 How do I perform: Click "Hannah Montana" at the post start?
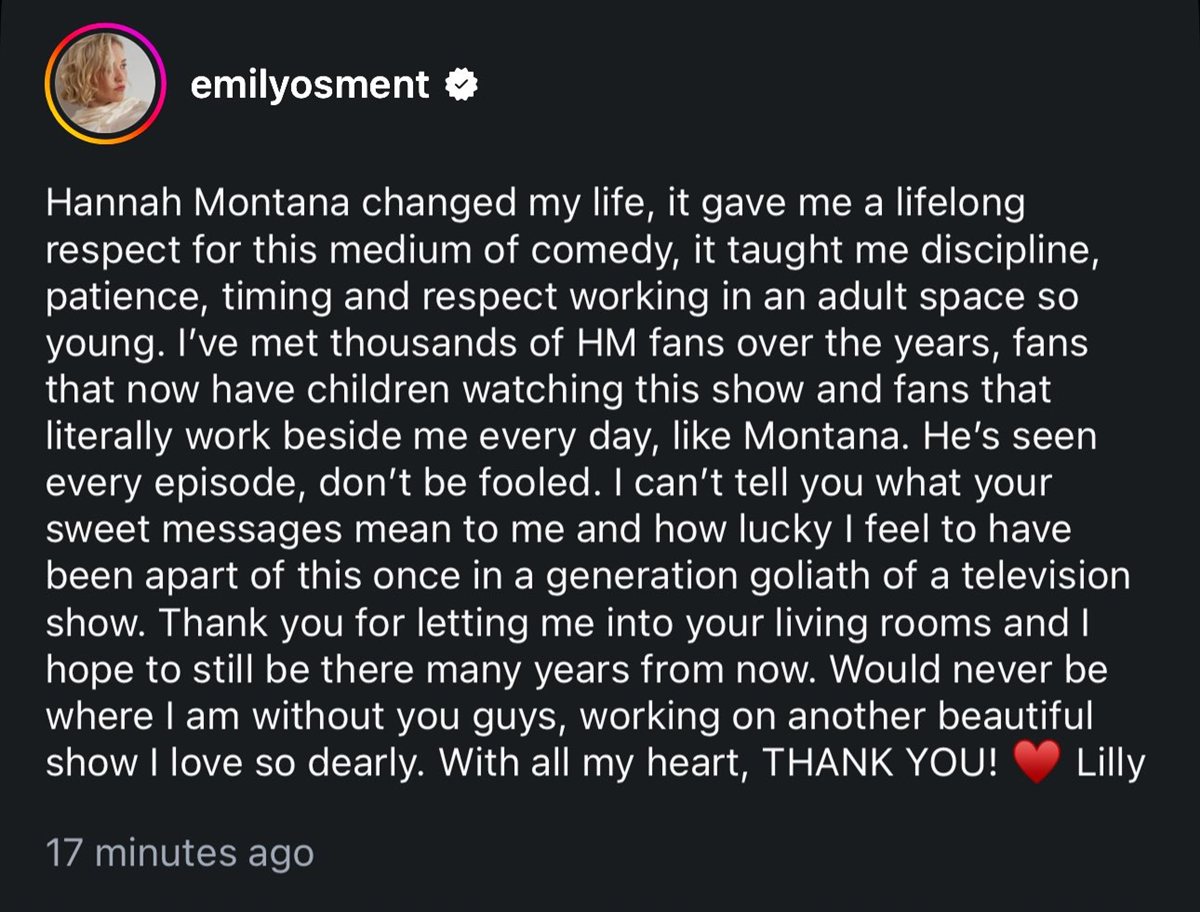(197, 204)
